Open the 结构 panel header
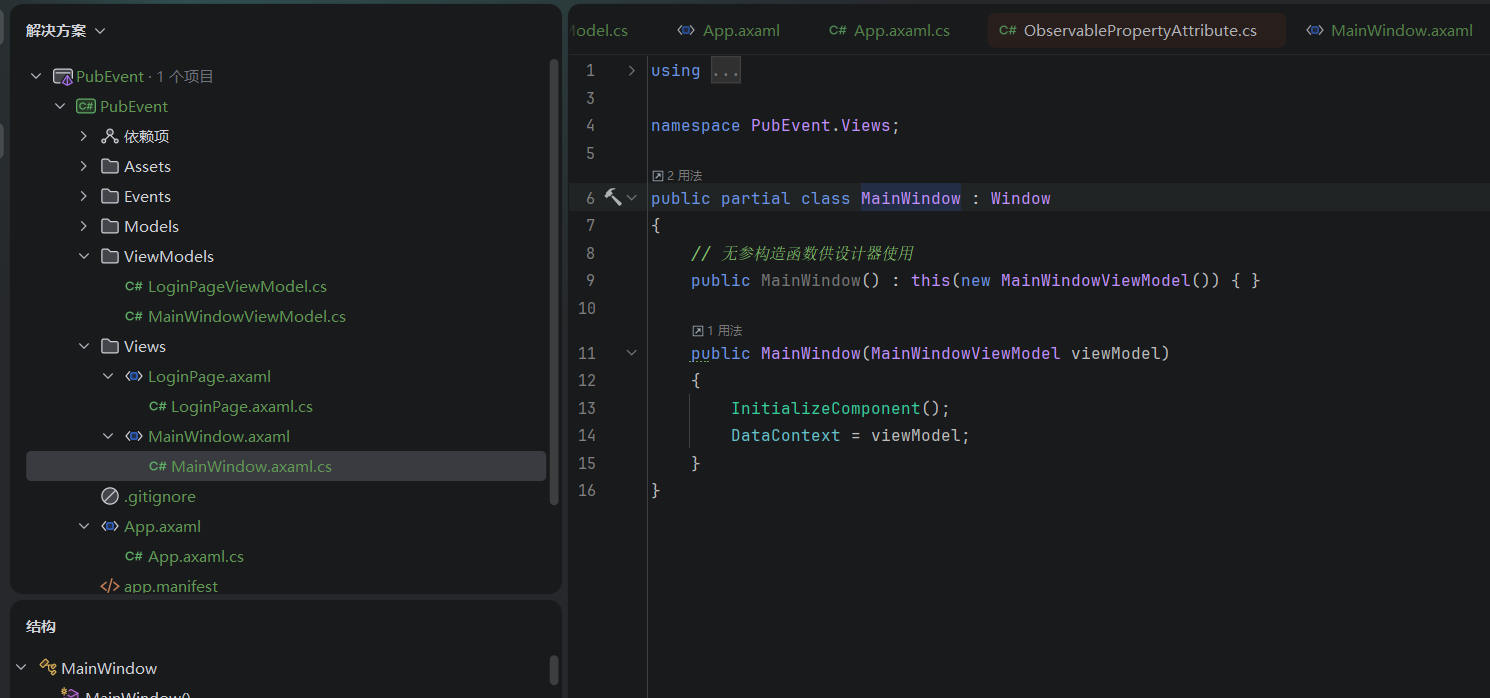This screenshot has width=1490, height=698. point(41,627)
